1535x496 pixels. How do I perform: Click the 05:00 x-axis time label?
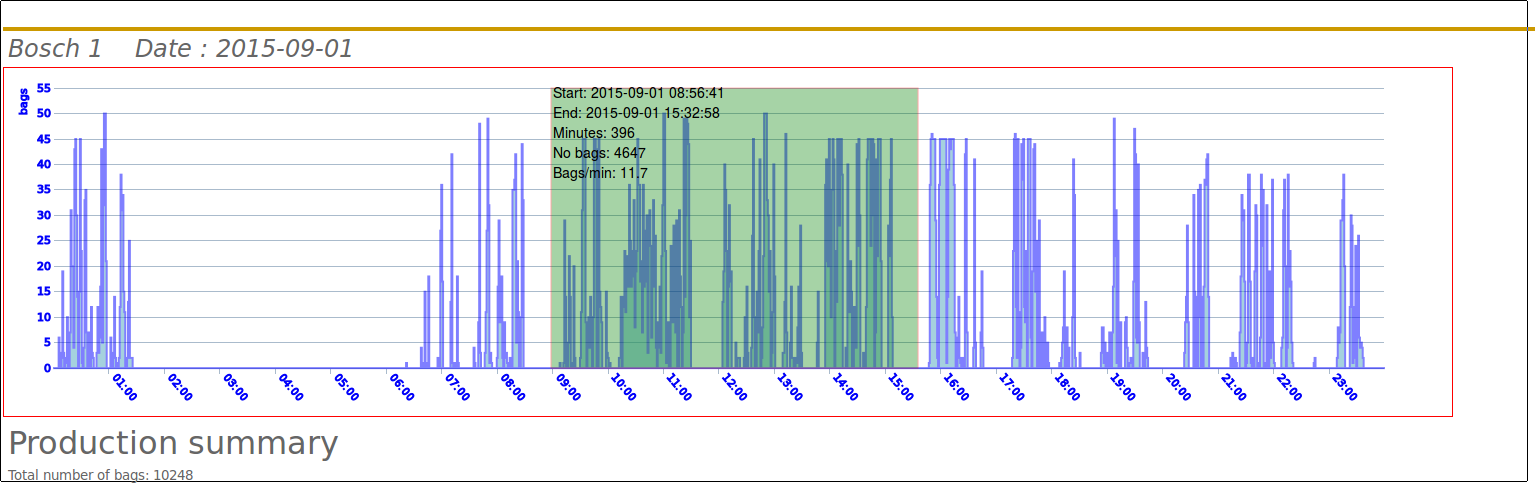(x=346, y=388)
